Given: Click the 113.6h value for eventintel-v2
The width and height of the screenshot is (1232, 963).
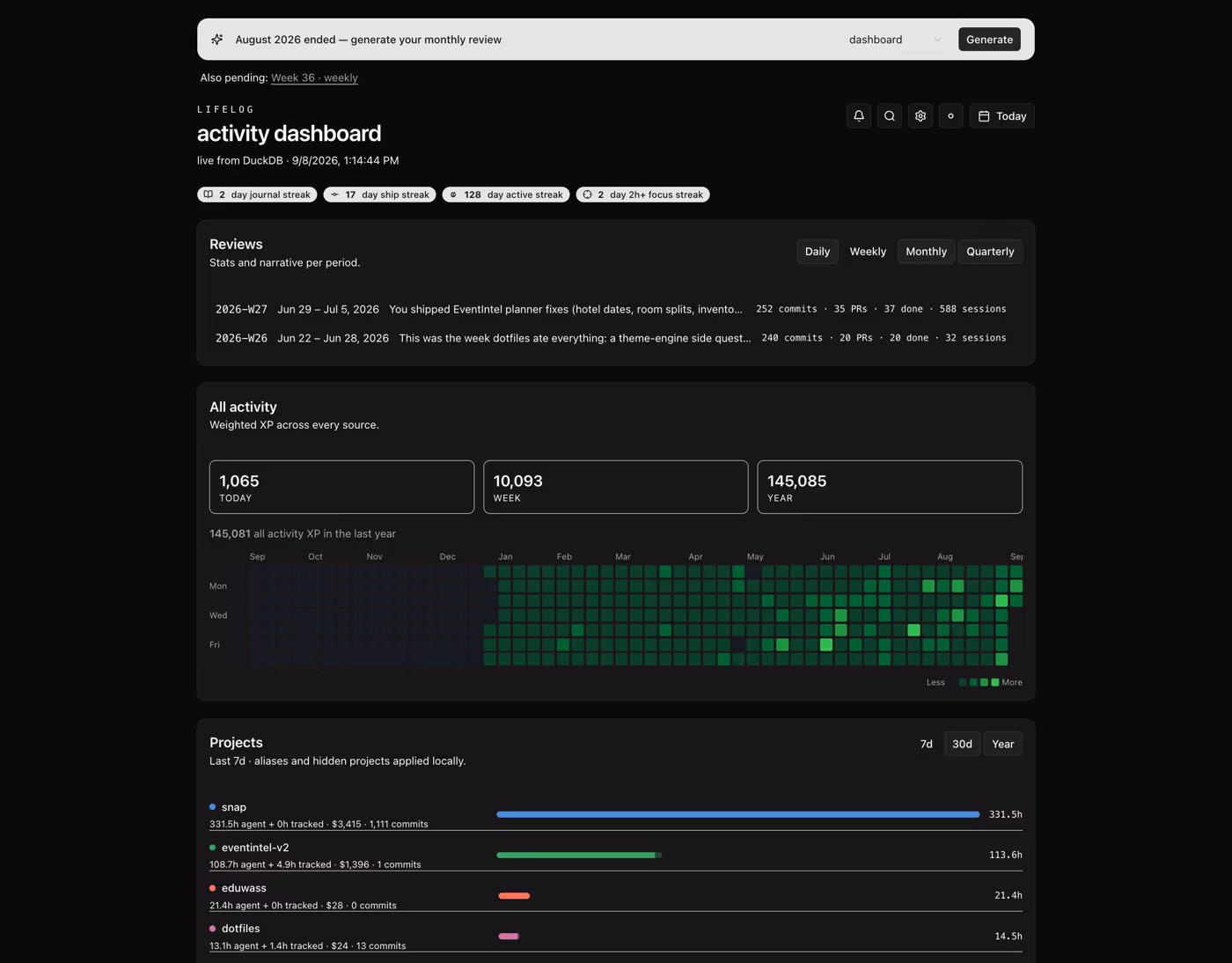Looking at the screenshot, I should pyautogui.click(x=1006, y=855).
